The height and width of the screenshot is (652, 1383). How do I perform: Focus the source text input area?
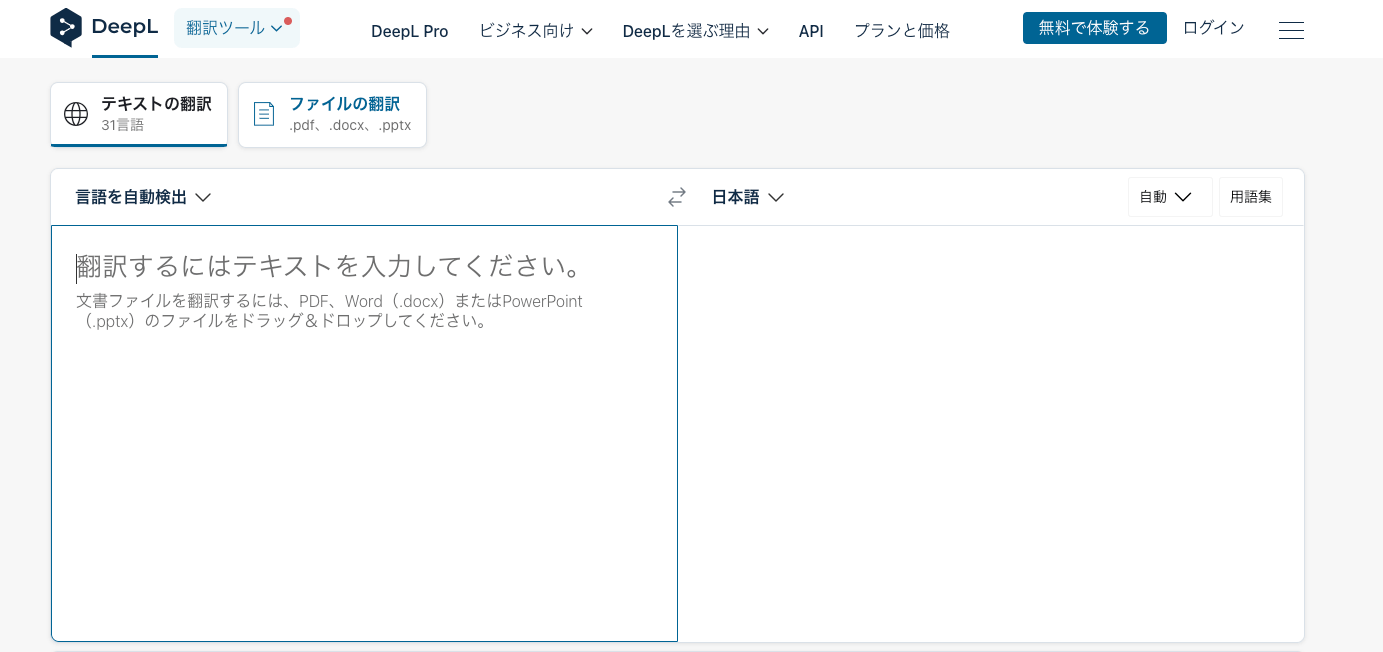(364, 450)
